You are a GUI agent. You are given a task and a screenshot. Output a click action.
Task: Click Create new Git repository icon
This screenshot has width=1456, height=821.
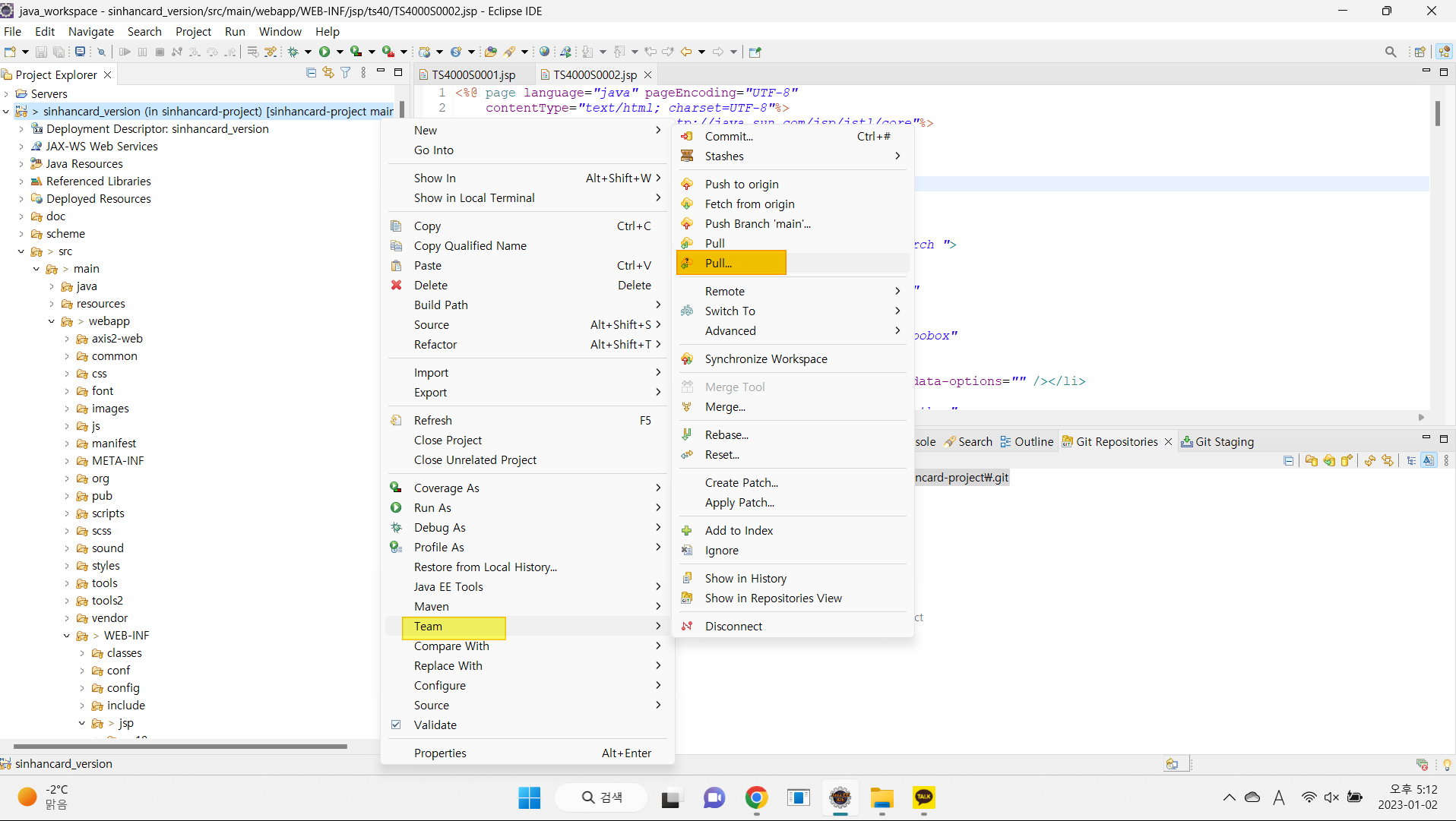1347,460
